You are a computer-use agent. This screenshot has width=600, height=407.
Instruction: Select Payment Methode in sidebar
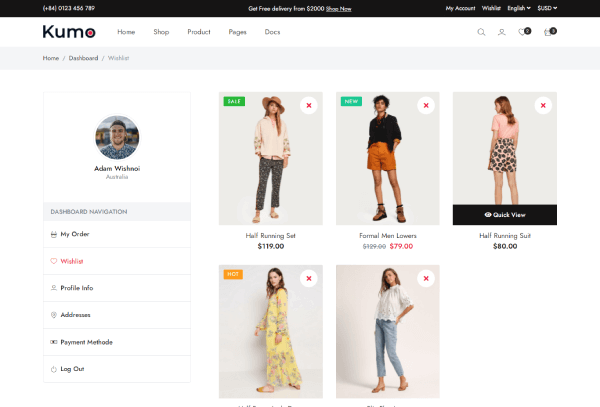click(86, 342)
